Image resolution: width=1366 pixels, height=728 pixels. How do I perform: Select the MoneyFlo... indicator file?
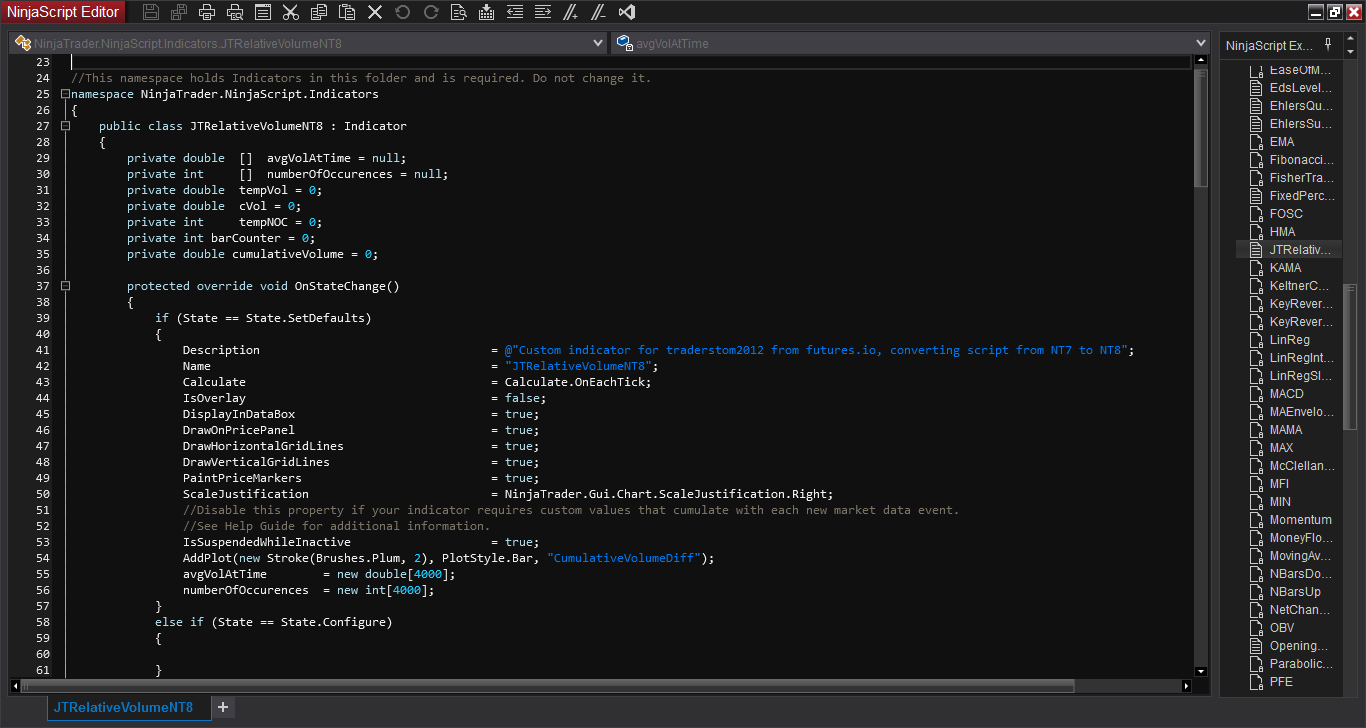[1292, 538]
